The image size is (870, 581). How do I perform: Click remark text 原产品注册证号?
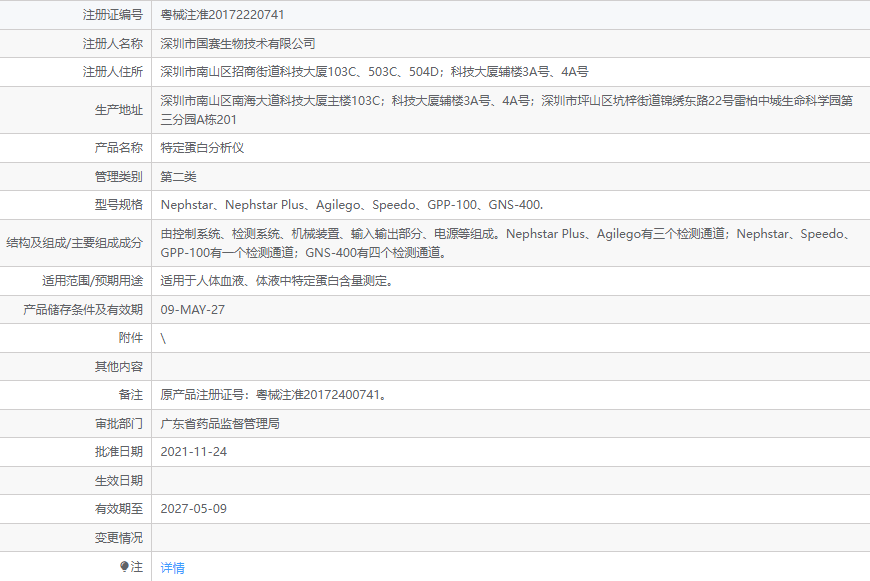click(x=273, y=395)
